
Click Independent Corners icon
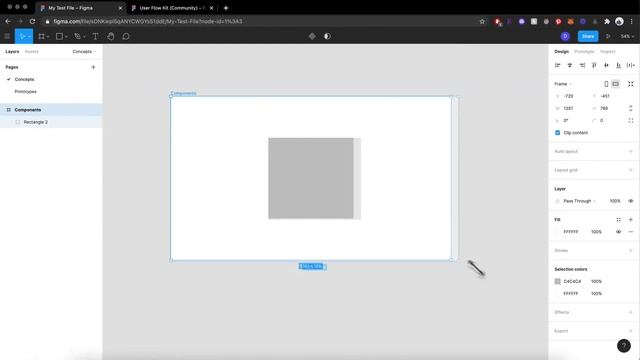tap(631, 120)
